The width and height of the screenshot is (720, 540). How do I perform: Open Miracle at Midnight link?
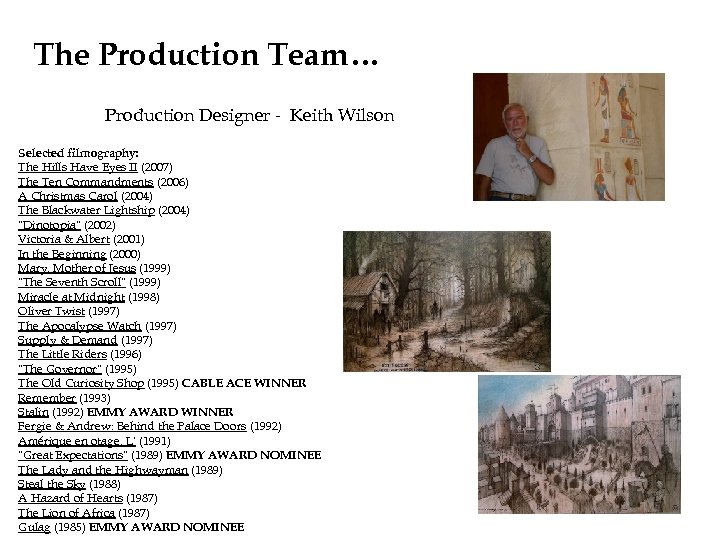(x=71, y=297)
